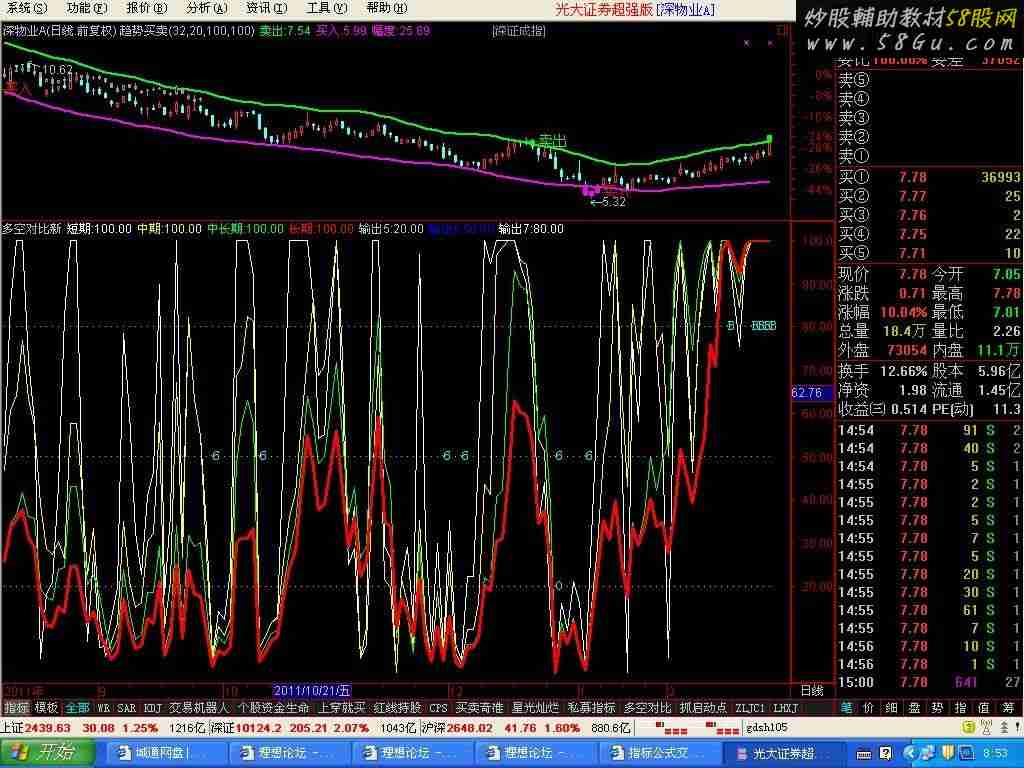Open the 资讯(I) menu
Viewport: 1024px width, 768px height.
click(x=266, y=8)
